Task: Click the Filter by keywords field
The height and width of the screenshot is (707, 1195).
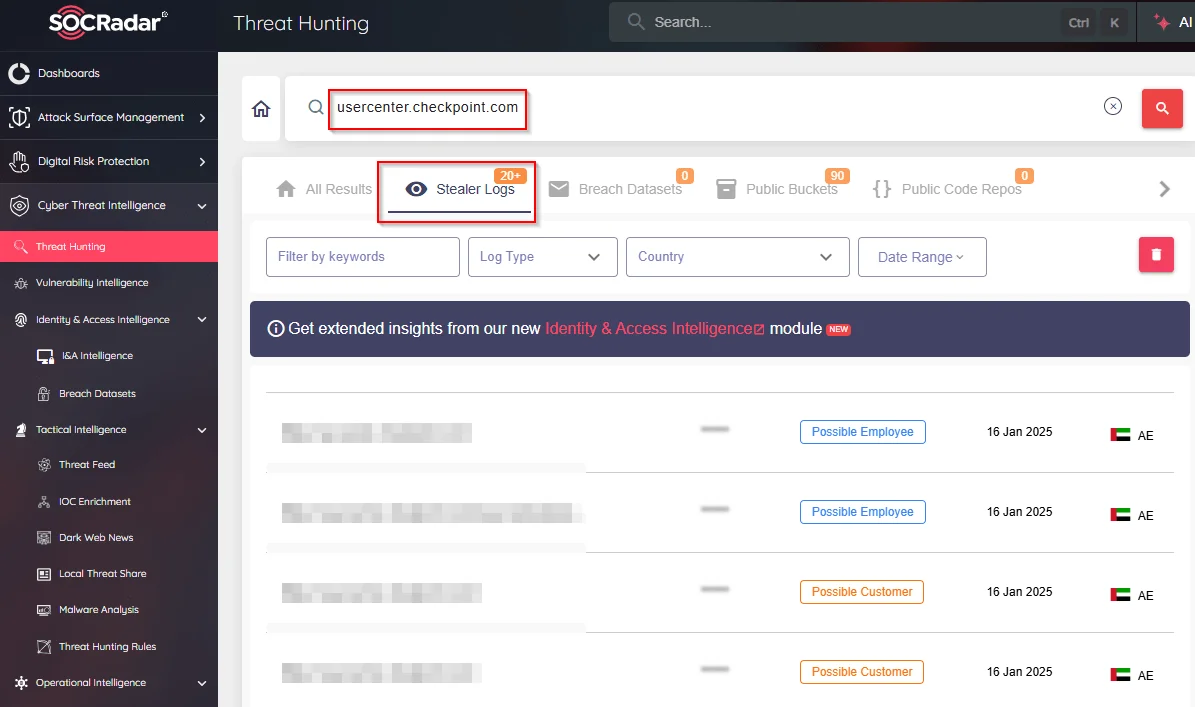Action: [x=363, y=257]
